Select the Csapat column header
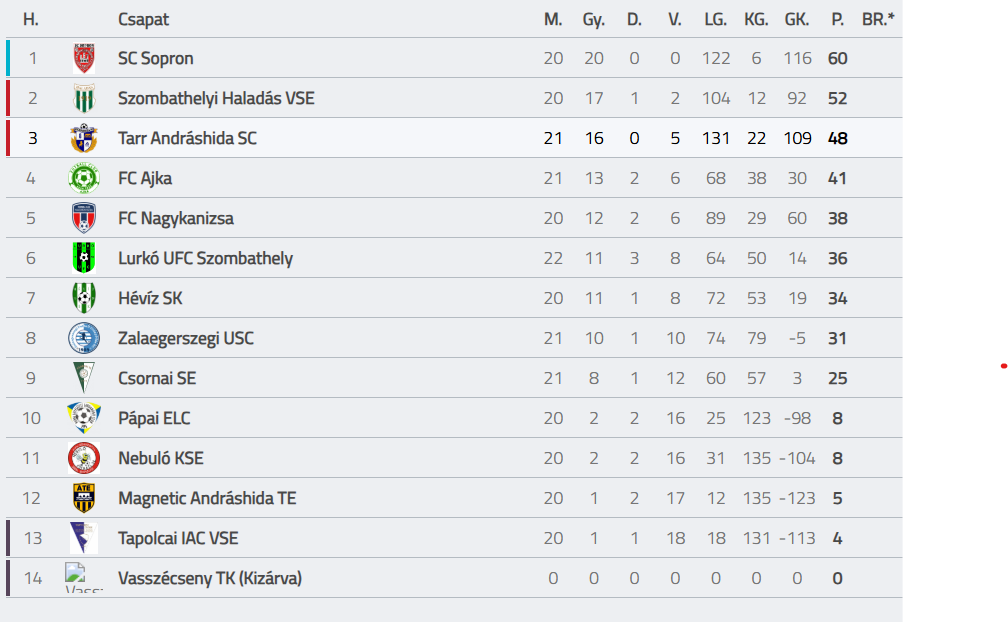The width and height of the screenshot is (1008, 622). (x=143, y=19)
